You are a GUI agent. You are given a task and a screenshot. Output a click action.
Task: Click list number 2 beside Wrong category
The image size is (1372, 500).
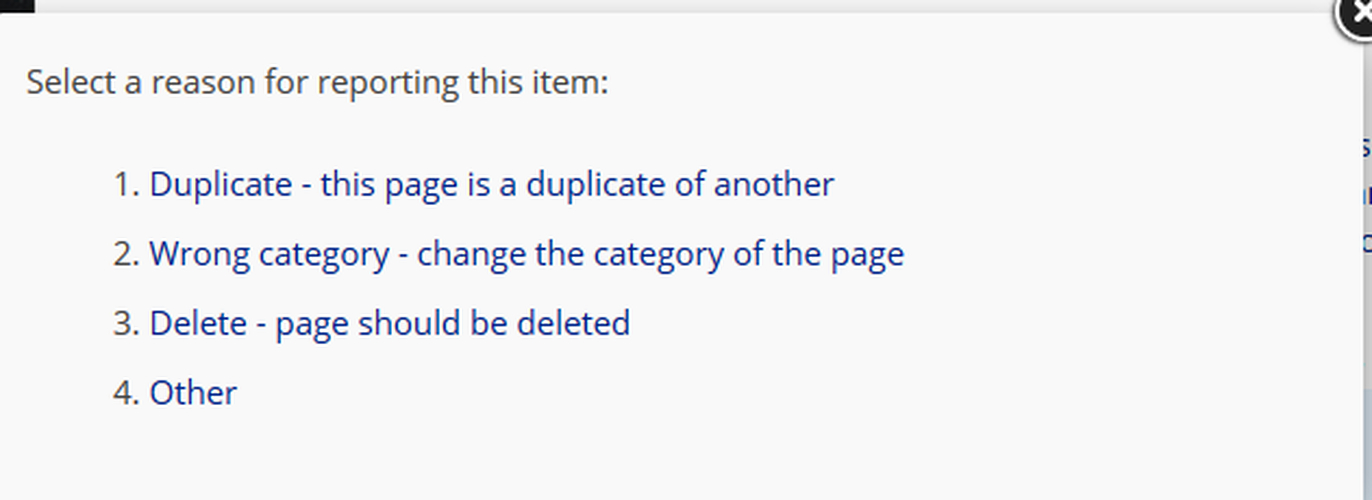[x=126, y=254]
